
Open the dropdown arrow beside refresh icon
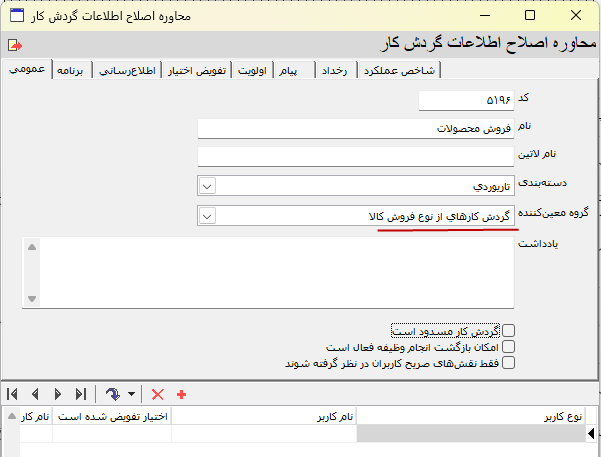(x=131, y=394)
